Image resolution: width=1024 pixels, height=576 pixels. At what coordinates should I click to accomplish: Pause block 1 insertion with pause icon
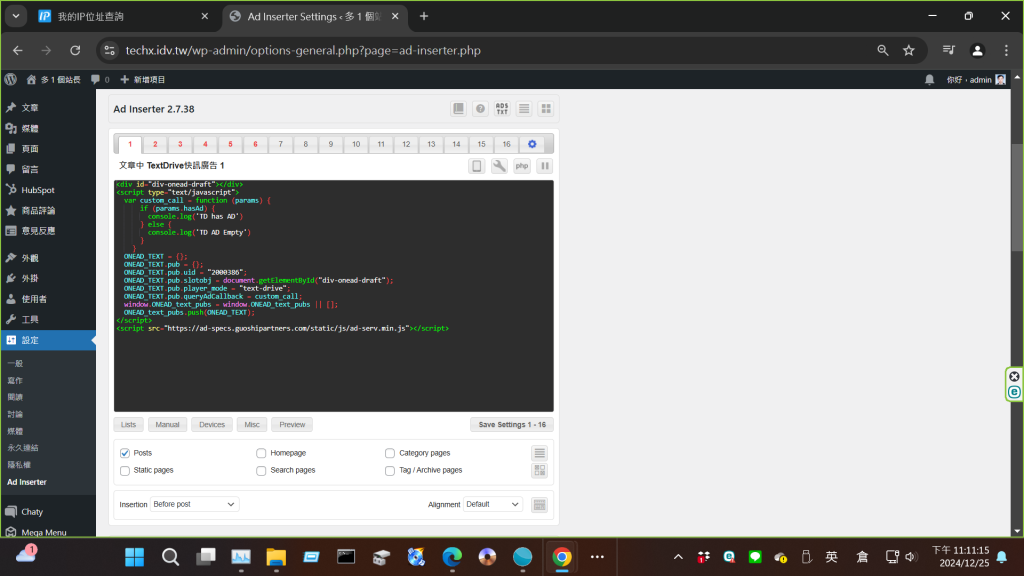tap(545, 166)
